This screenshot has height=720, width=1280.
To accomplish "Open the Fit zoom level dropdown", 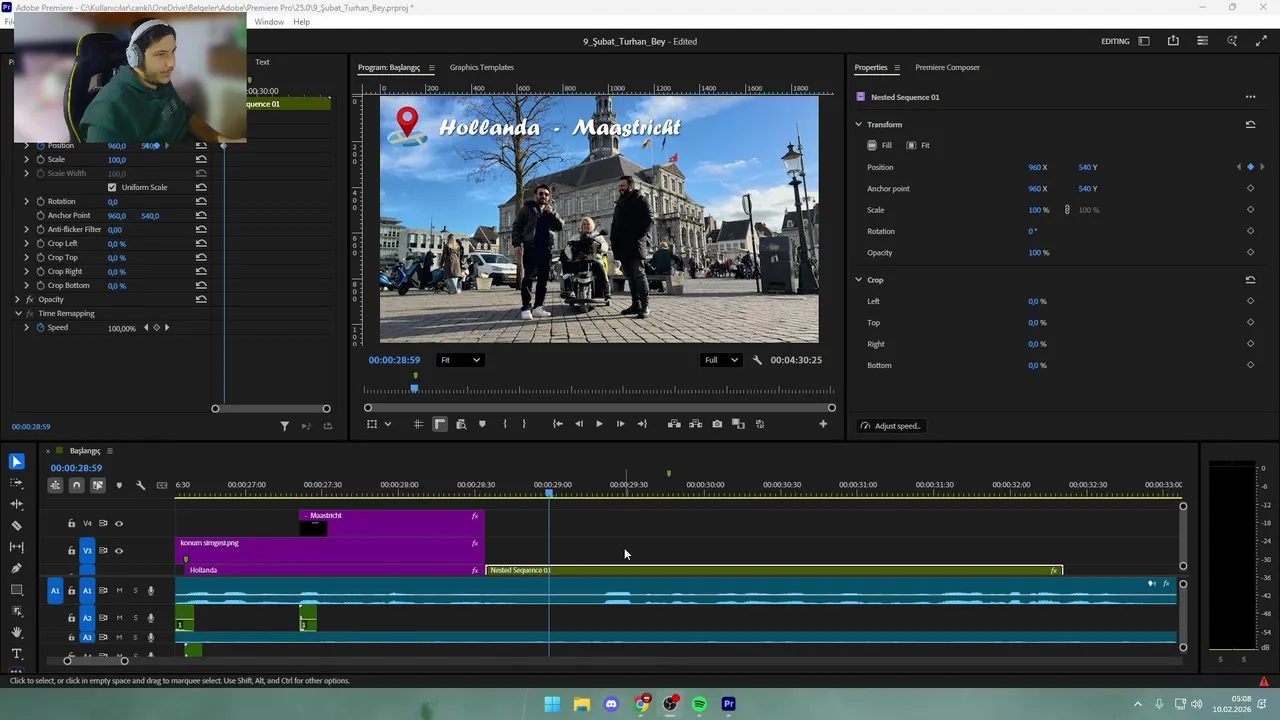I will 460,360.
